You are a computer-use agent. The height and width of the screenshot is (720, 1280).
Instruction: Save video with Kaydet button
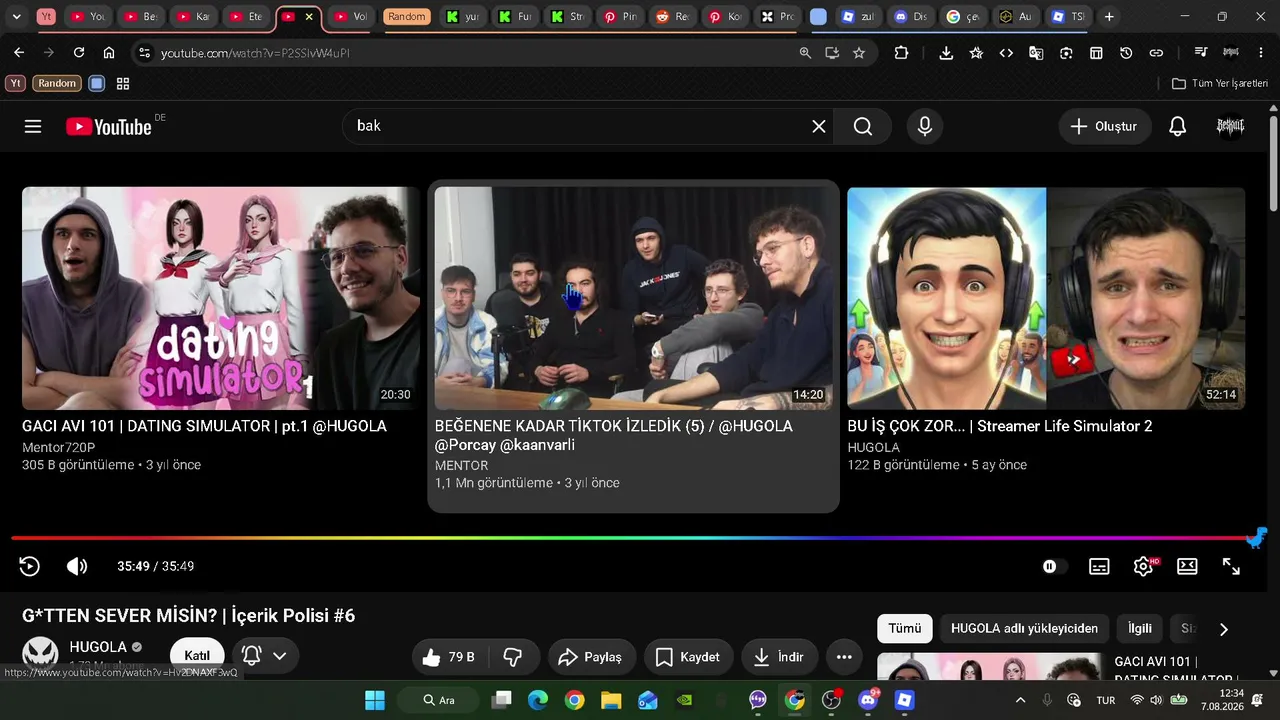688,657
